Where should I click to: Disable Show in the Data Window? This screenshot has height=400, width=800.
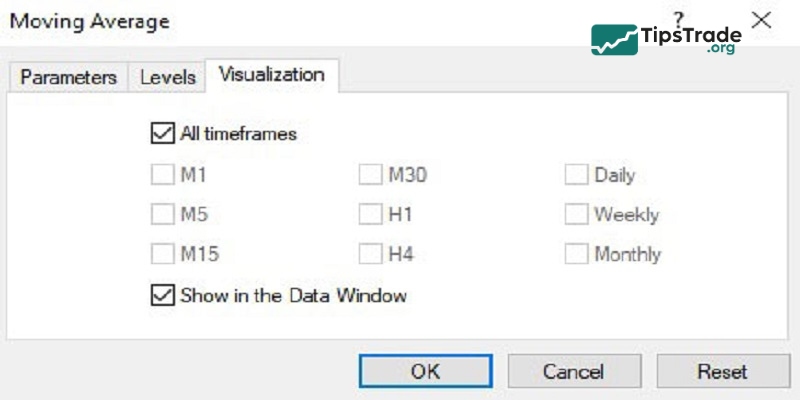coord(161,295)
